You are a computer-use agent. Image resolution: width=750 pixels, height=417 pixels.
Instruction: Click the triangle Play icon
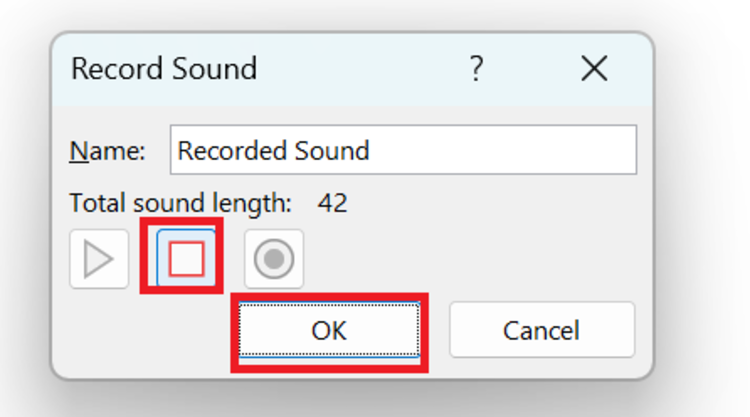[99, 259]
